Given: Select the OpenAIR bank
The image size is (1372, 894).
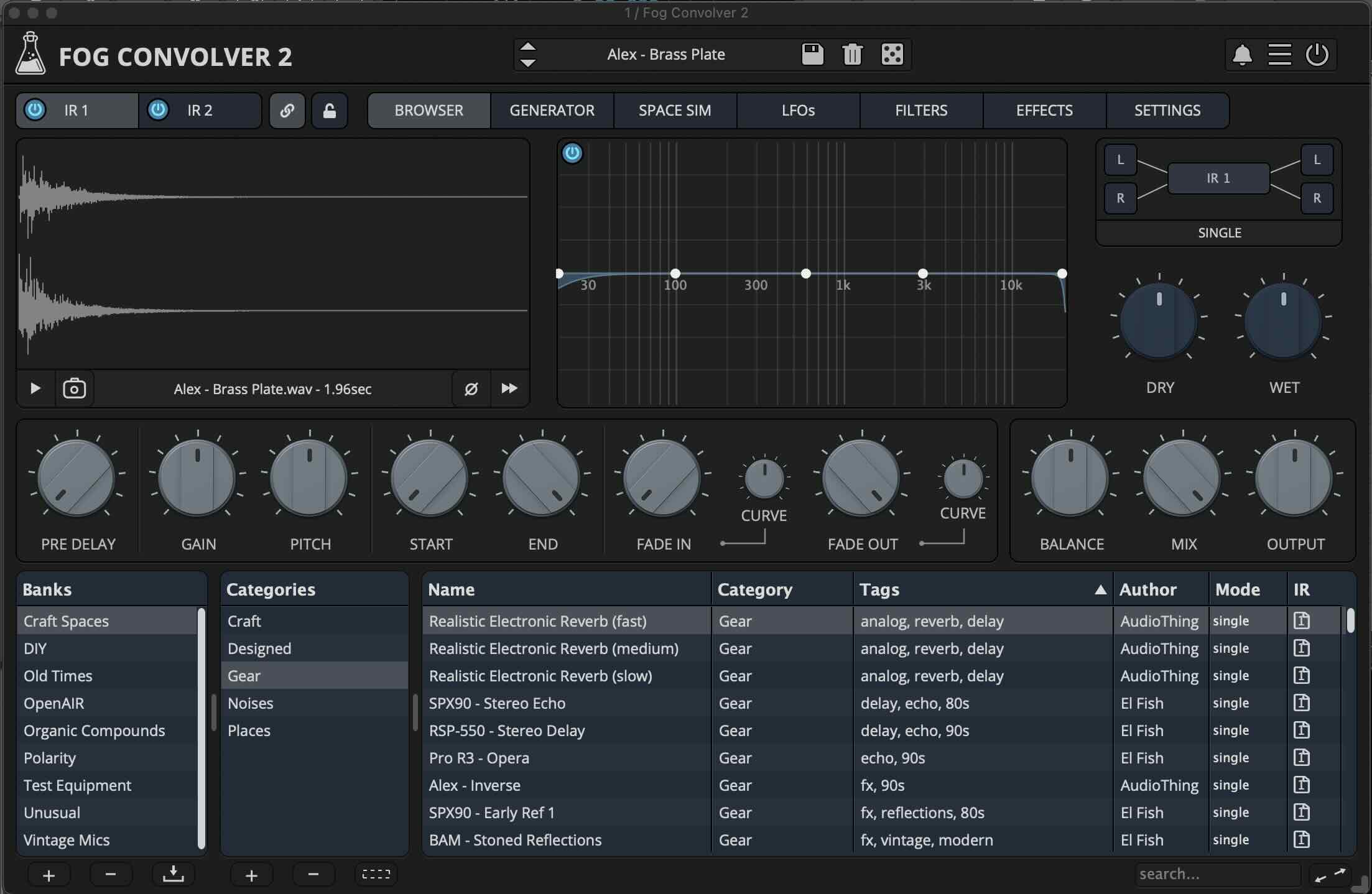Looking at the screenshot, I should [x=107, y=703].
